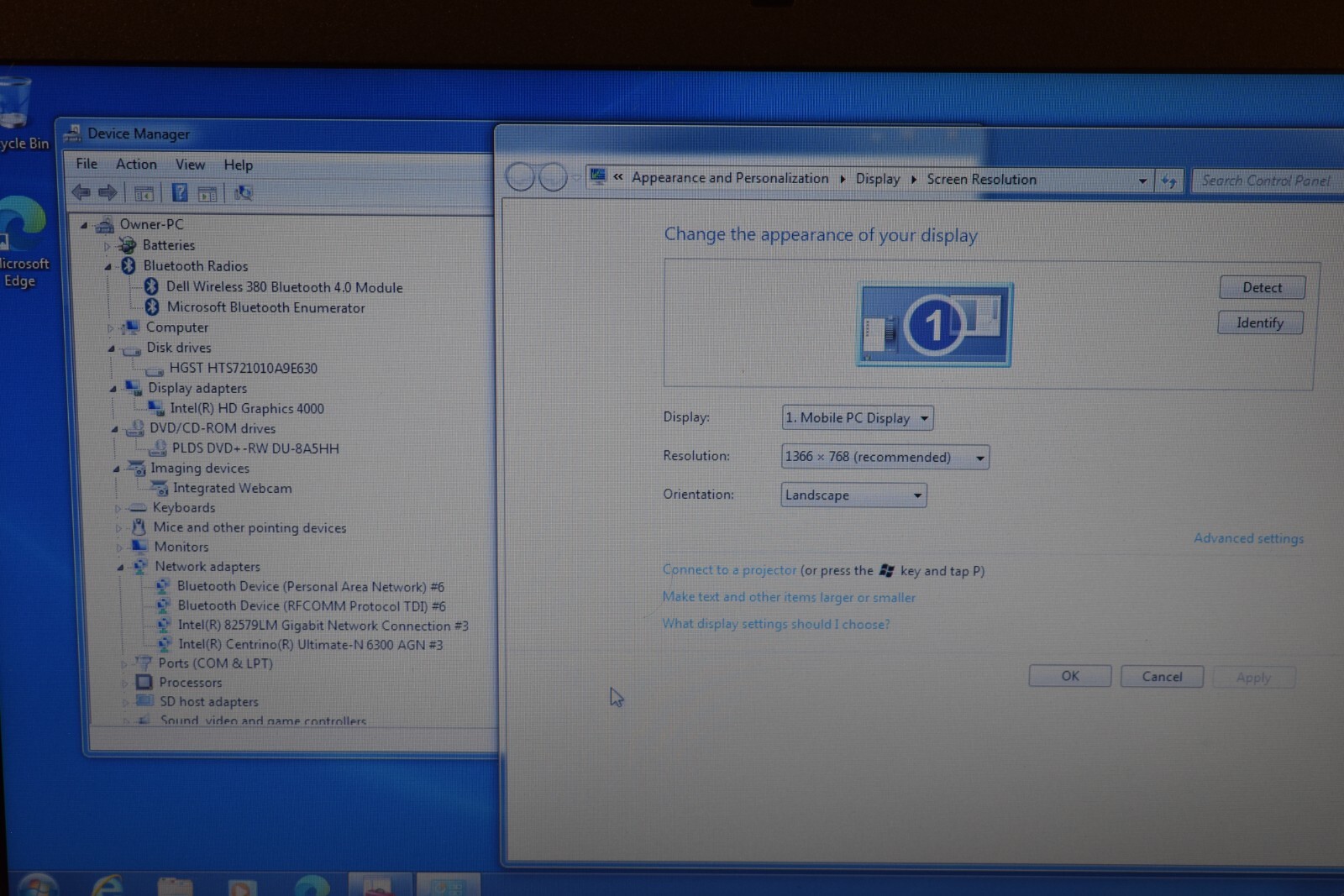The width and height of the screenshot is (1344, 896).
Task: Select HGST HTS721010A9E630 disk drive
Action: (243, 368)
